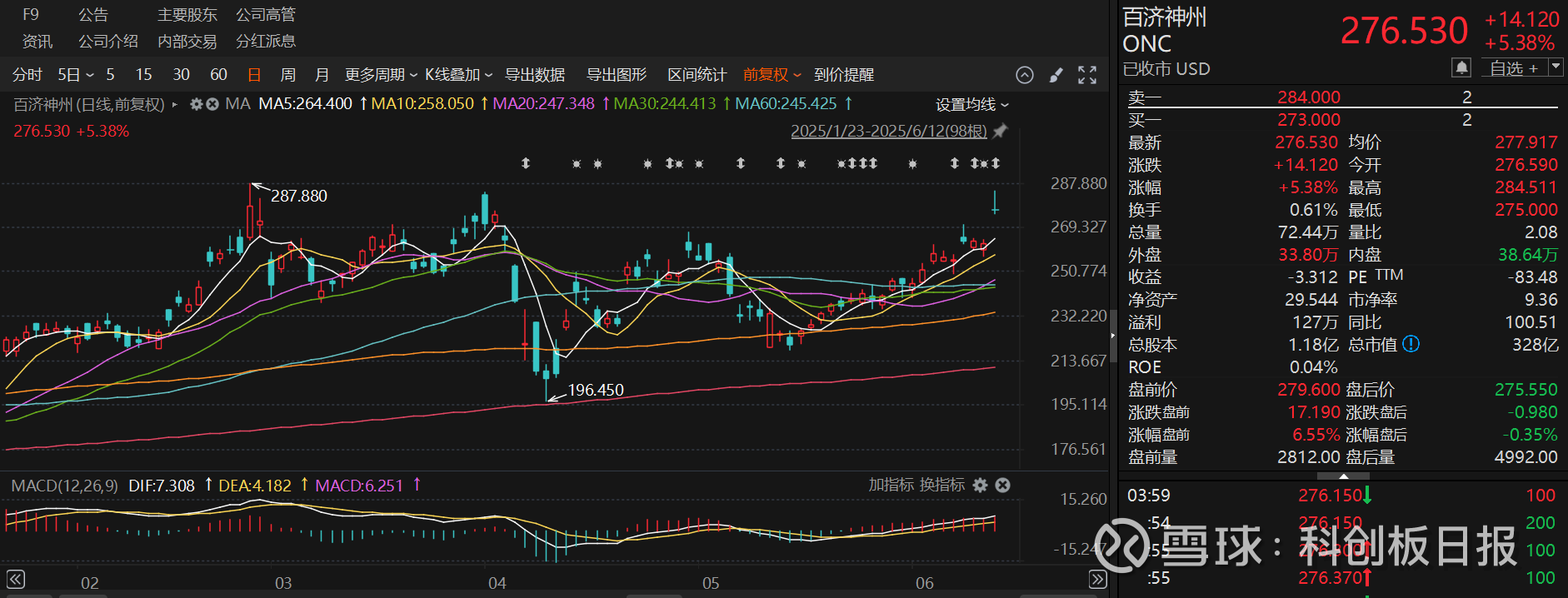Expand the 设置均线 dropdown
This screenshot has height=598, width=1568.
click(x=972, y=105)
